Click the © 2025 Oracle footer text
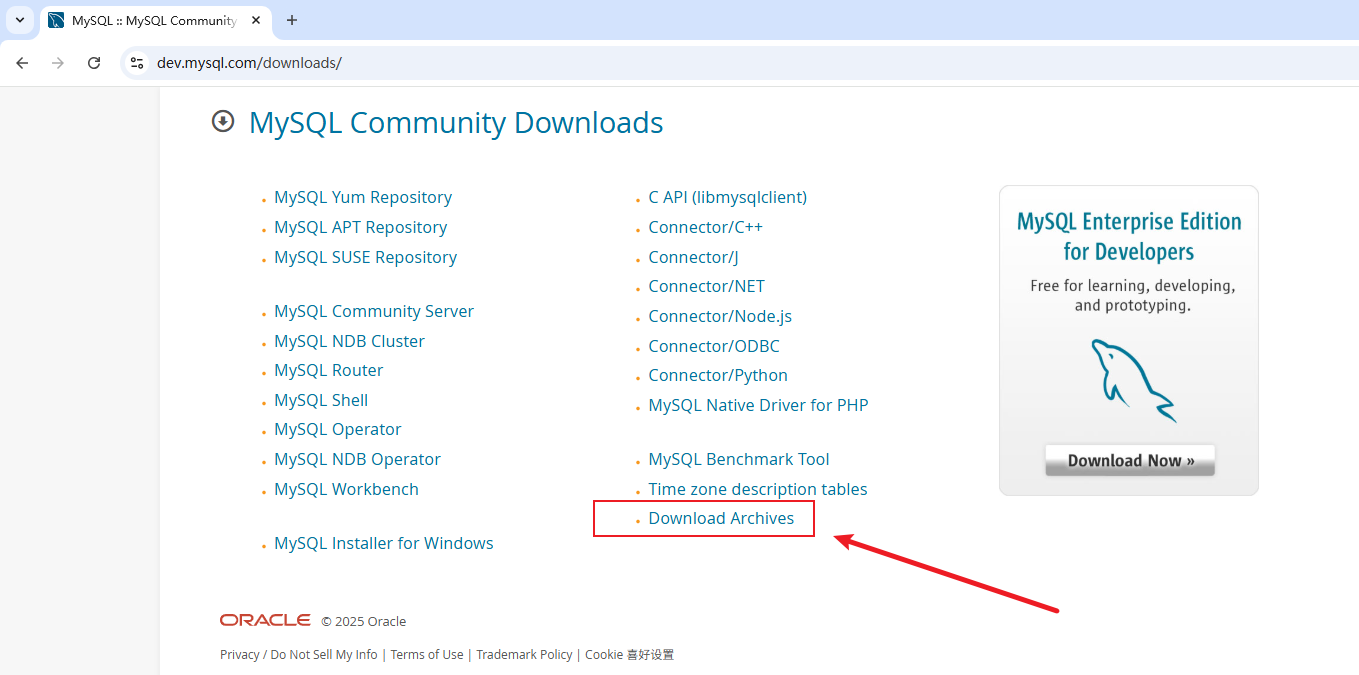Image resolution: width=1359 pixels, height=675 pixels. coord(364,622)
